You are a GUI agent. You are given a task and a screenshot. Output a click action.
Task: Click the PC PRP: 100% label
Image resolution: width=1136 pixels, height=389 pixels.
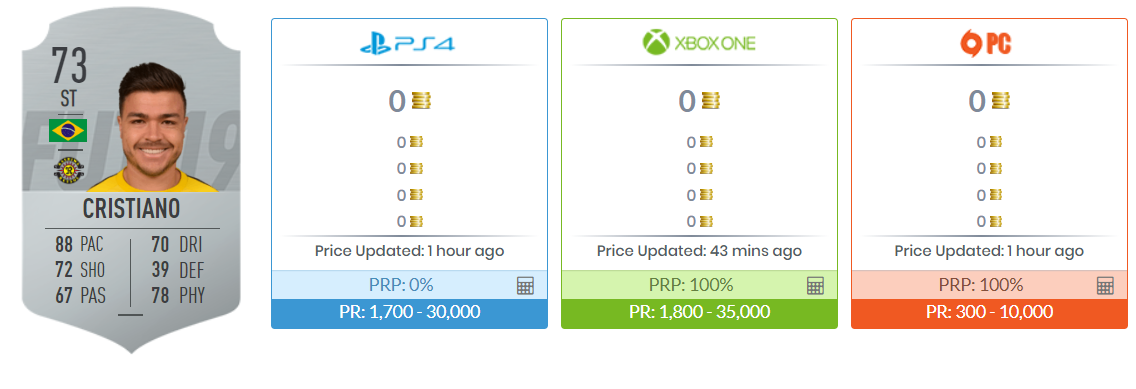981,285
